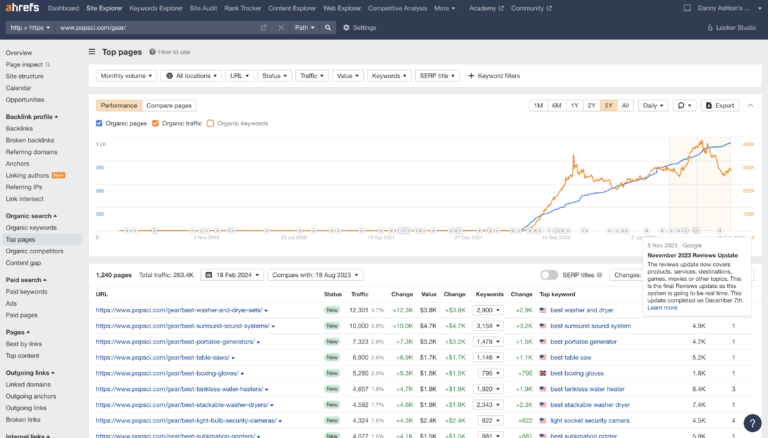The image size is (768, 438).
Task: Open Rank Tracker in navigation
Action: click(242, 8)
